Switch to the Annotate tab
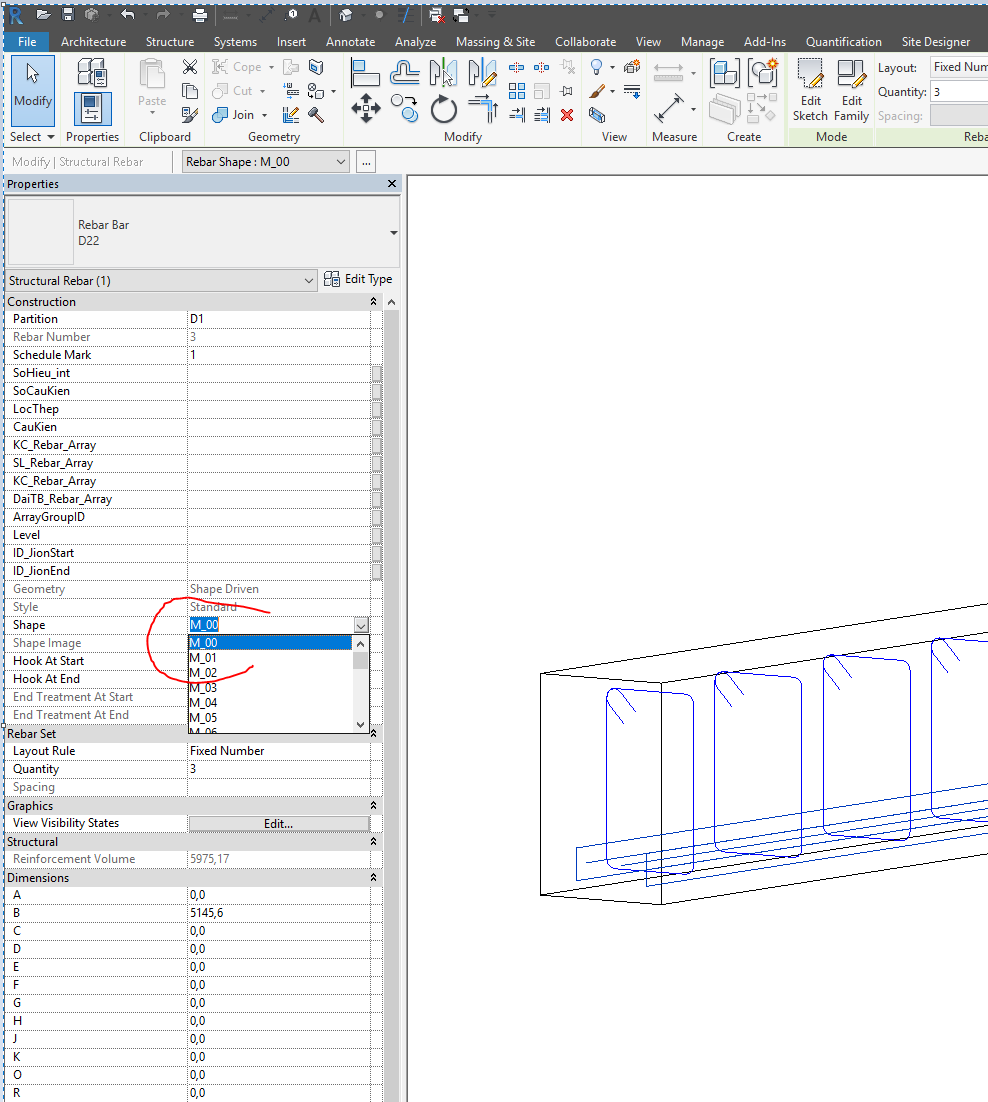The image size is (988, 1102). 350,41
